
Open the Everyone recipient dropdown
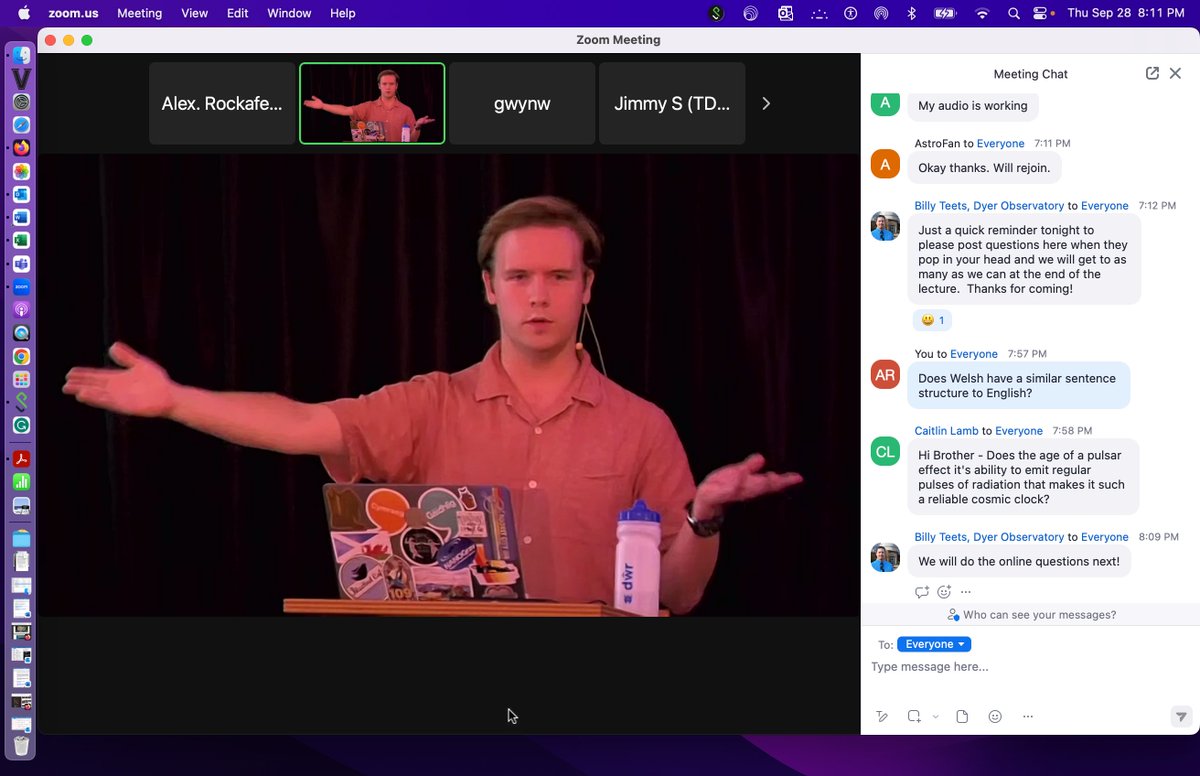[933, 644]
